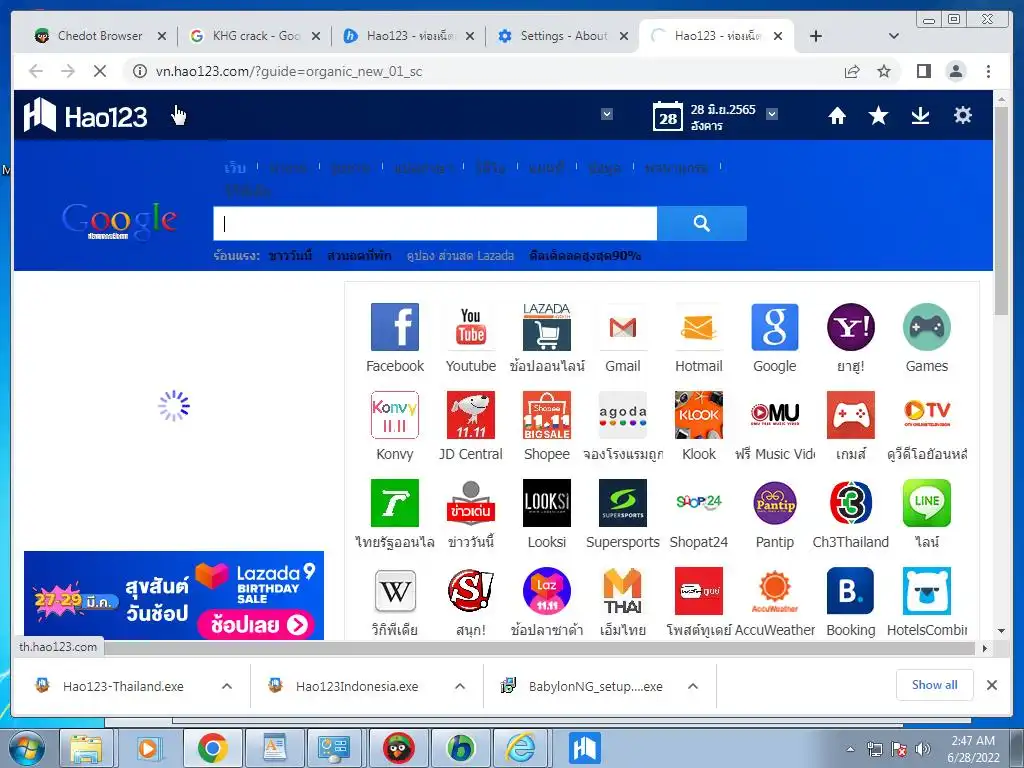1024x768 pixels.
Task: Click the share page icon in address bar
Action: 852,71
